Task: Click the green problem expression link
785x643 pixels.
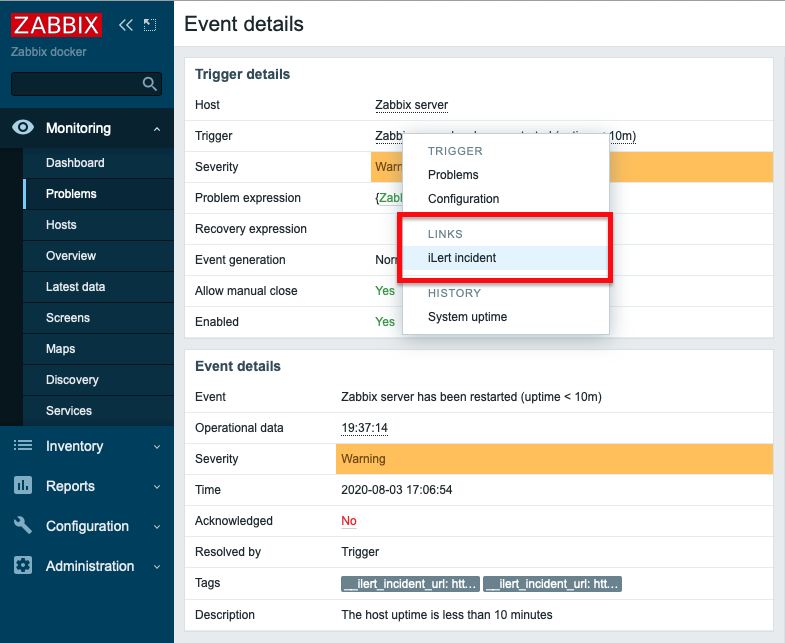Action: click(390, 198)
